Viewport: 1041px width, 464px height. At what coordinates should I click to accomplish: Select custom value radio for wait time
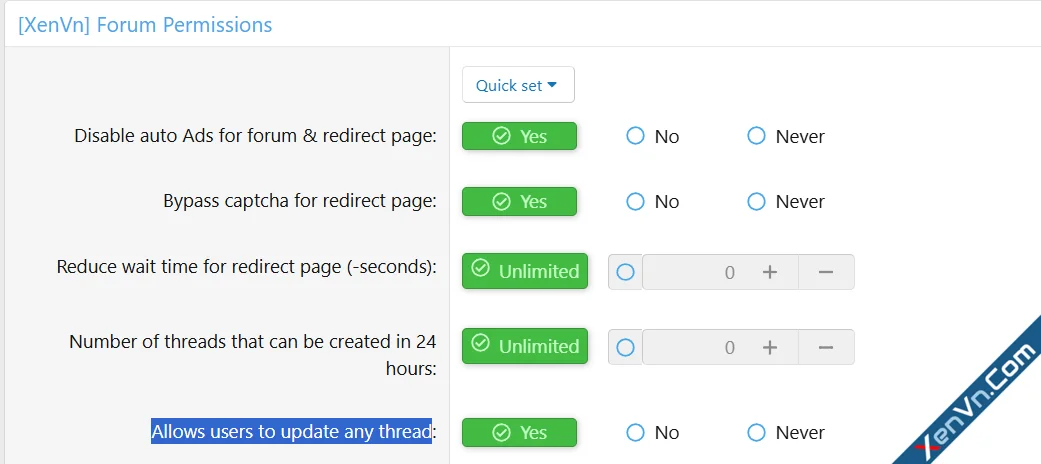pyautogui.click(x=626, y=272)
